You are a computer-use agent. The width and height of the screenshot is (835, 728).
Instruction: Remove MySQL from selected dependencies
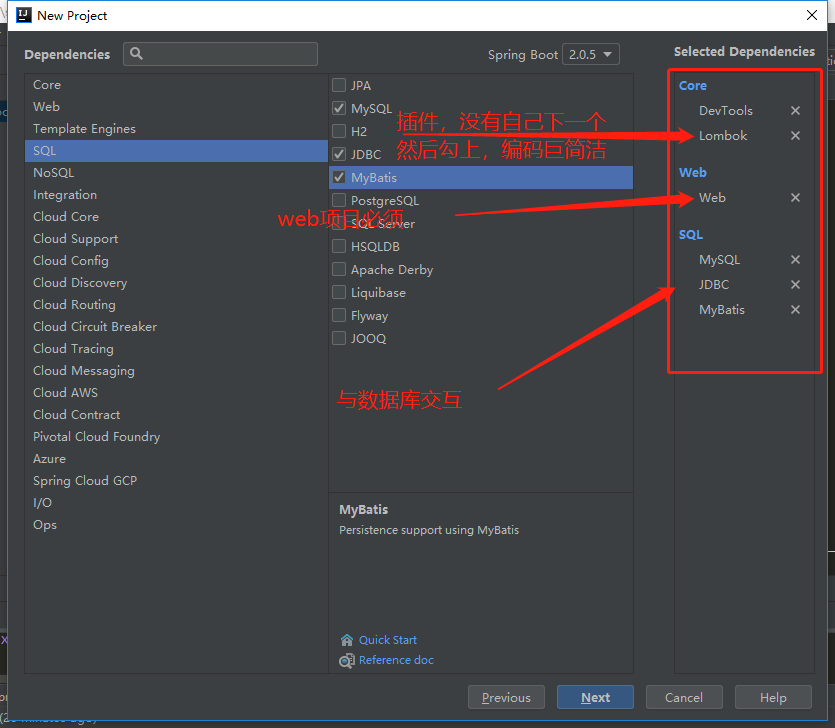tap(795, 259)
